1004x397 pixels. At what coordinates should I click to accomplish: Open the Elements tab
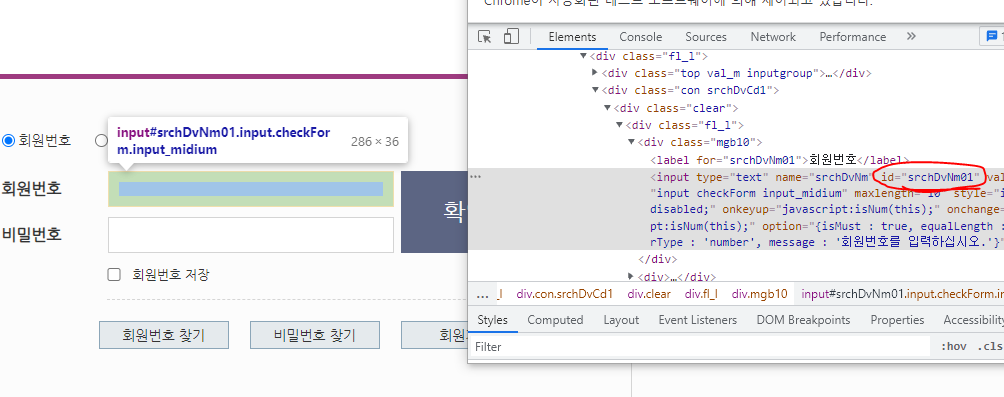(572, 37)
